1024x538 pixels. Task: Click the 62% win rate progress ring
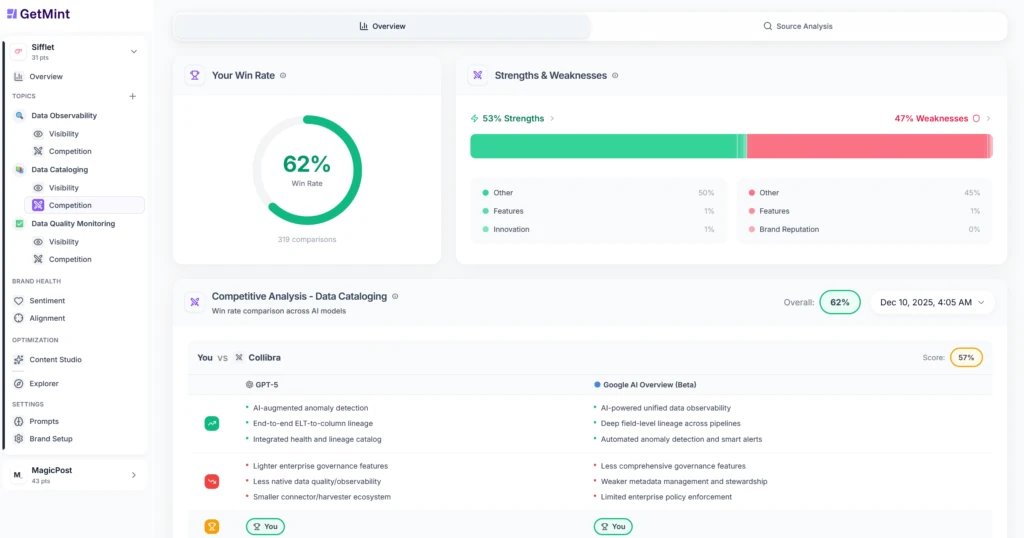pyautogui.click(x=307, y=170)
